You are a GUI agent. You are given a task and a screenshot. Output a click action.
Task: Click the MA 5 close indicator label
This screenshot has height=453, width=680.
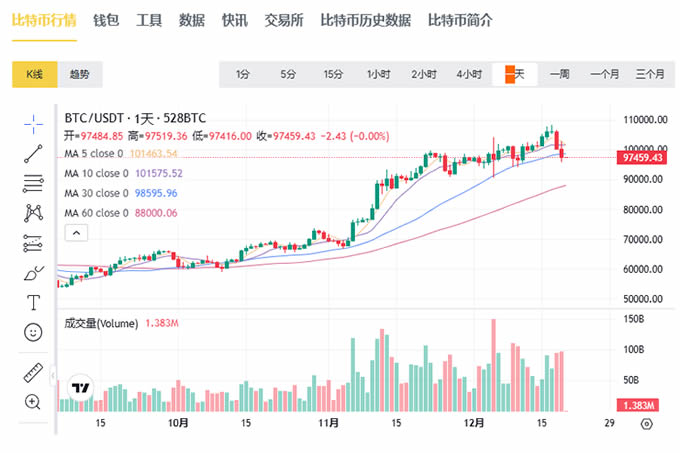click(x=93, y=154)
